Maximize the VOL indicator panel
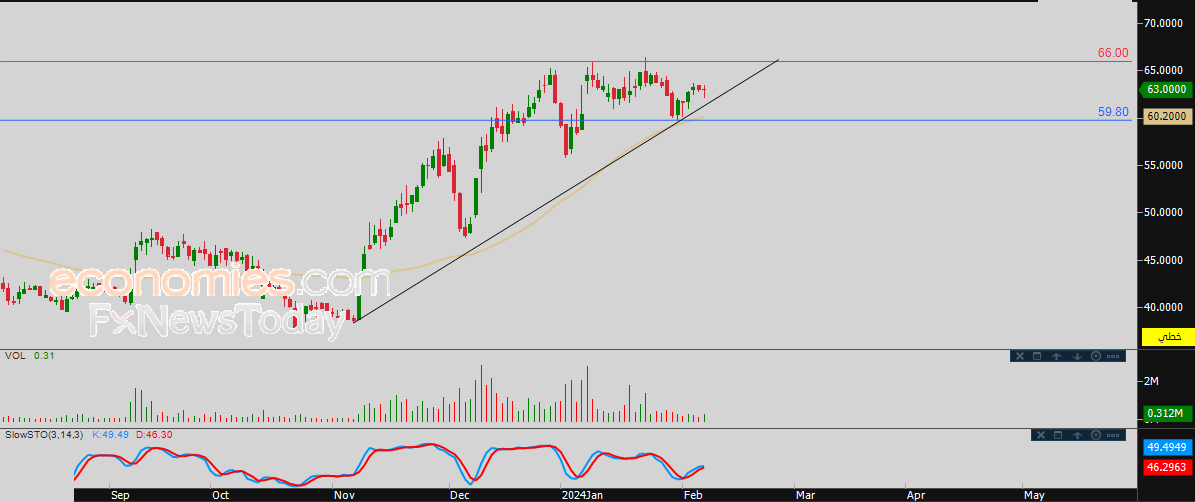This screenshot has height=502, width=1195. [x=1036, y=356]
